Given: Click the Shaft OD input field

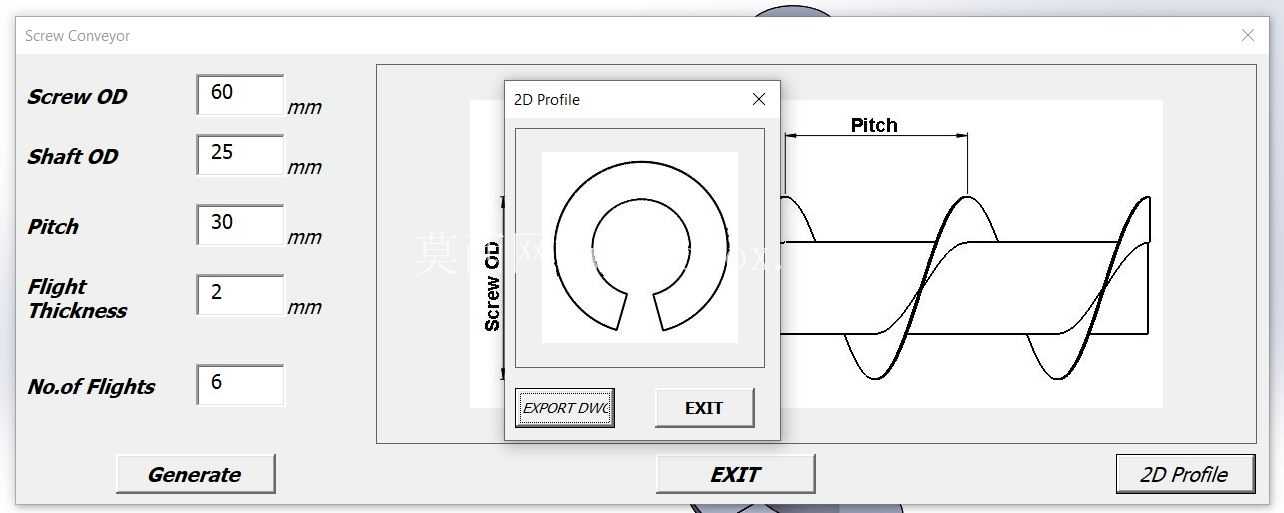Looking at the screenshot, I should tap(240, 155).
